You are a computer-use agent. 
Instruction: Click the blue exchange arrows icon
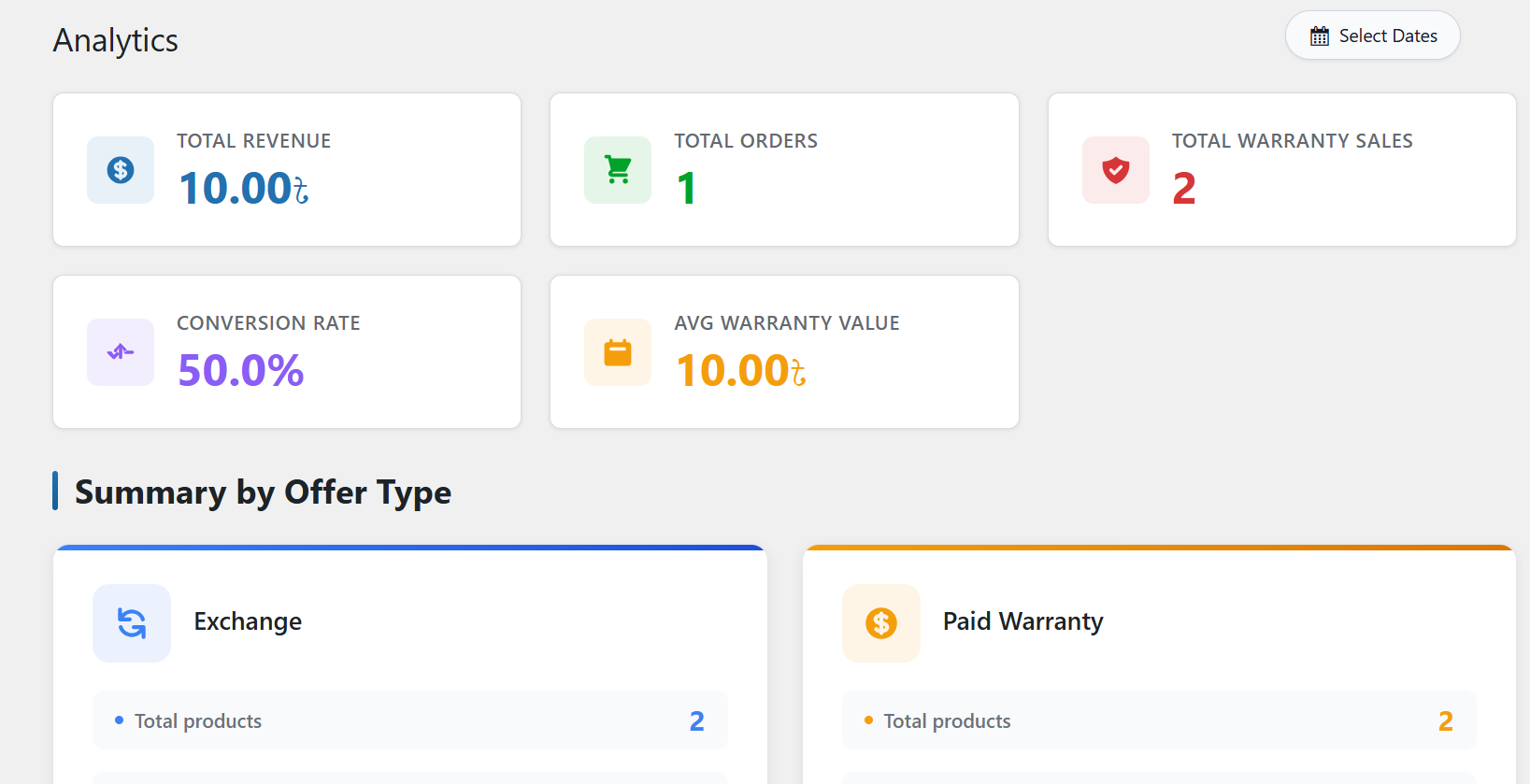point(131,623)
